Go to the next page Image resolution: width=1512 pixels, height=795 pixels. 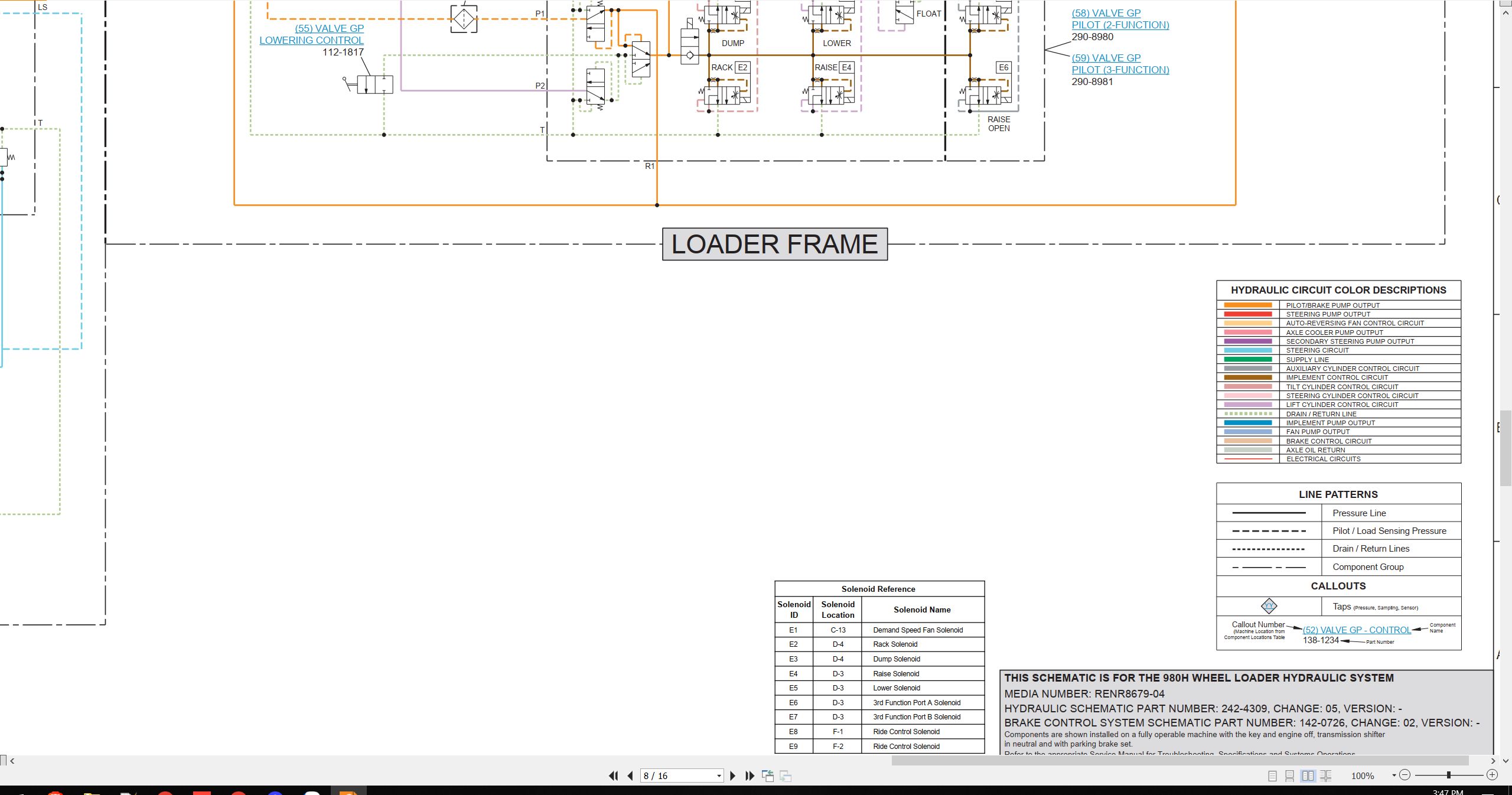tap(733, 776)
